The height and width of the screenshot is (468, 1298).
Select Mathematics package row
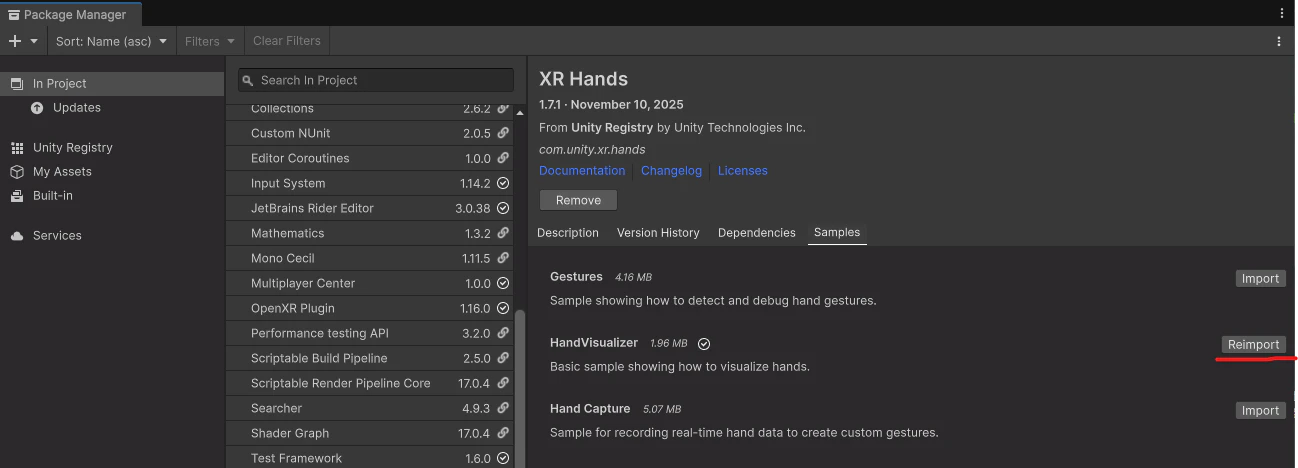[x=369, y=233]
